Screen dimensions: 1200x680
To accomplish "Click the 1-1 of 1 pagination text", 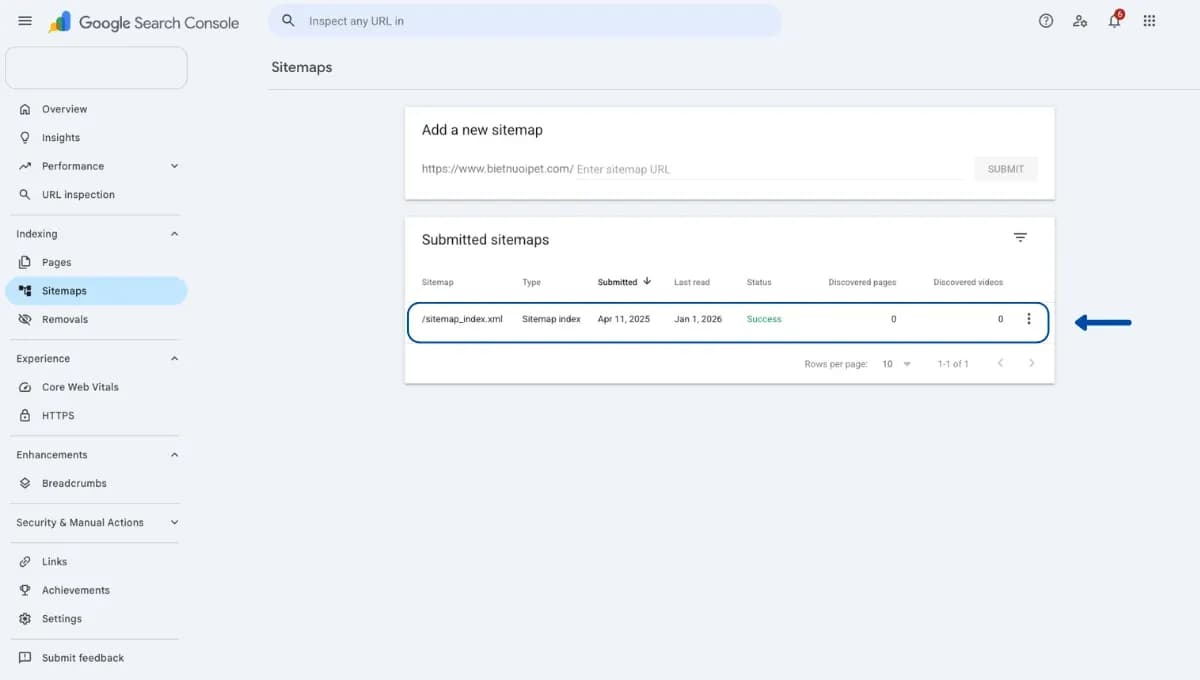I will coord(953,364).
